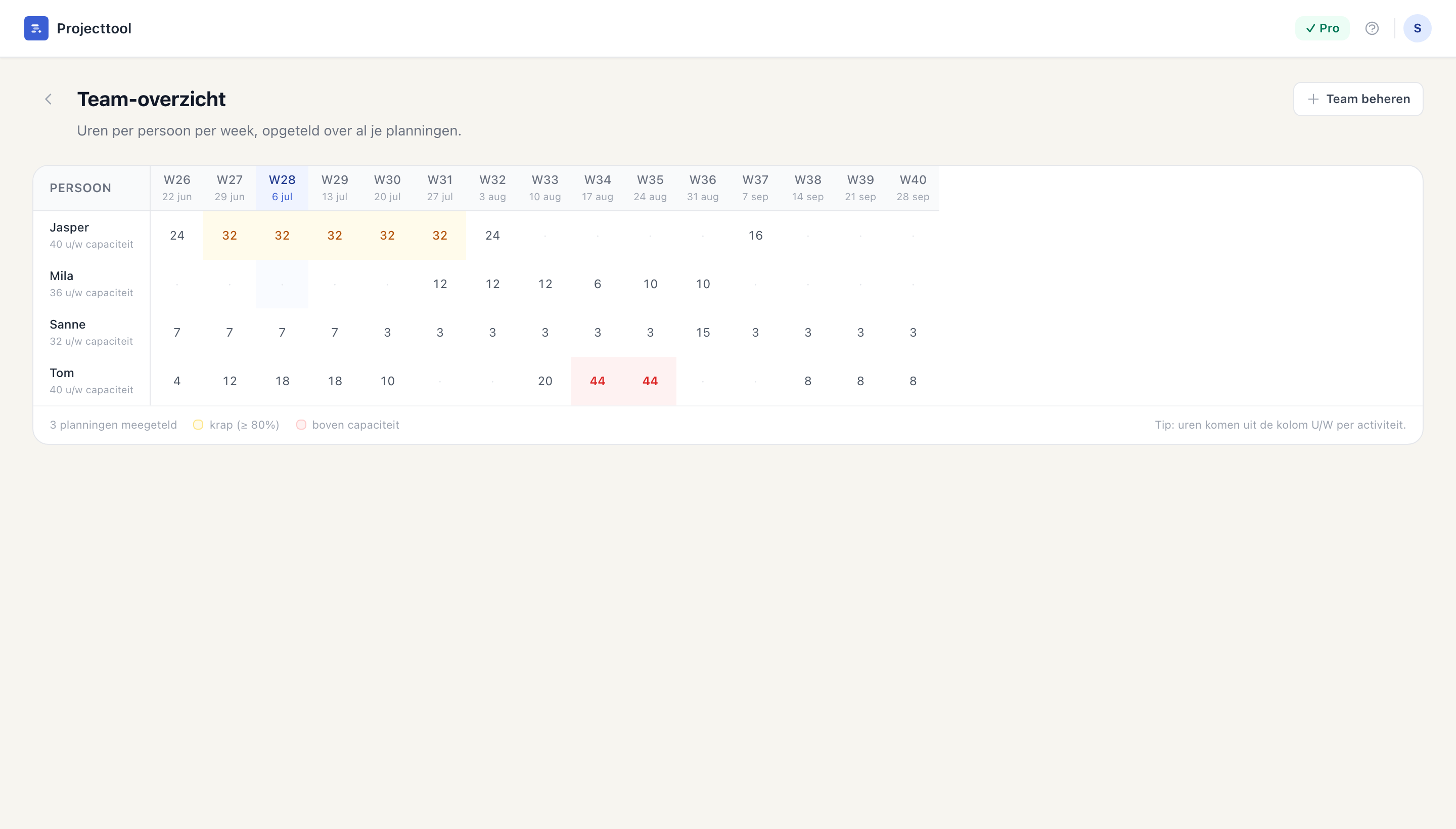Select the W26 22 jun column header

coord(177,188)
